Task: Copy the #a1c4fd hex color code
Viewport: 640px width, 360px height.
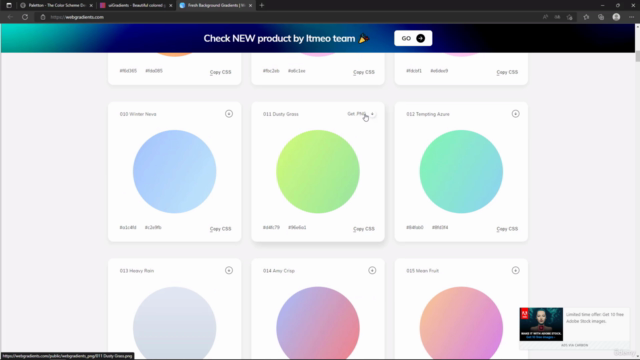Action: 128,227
